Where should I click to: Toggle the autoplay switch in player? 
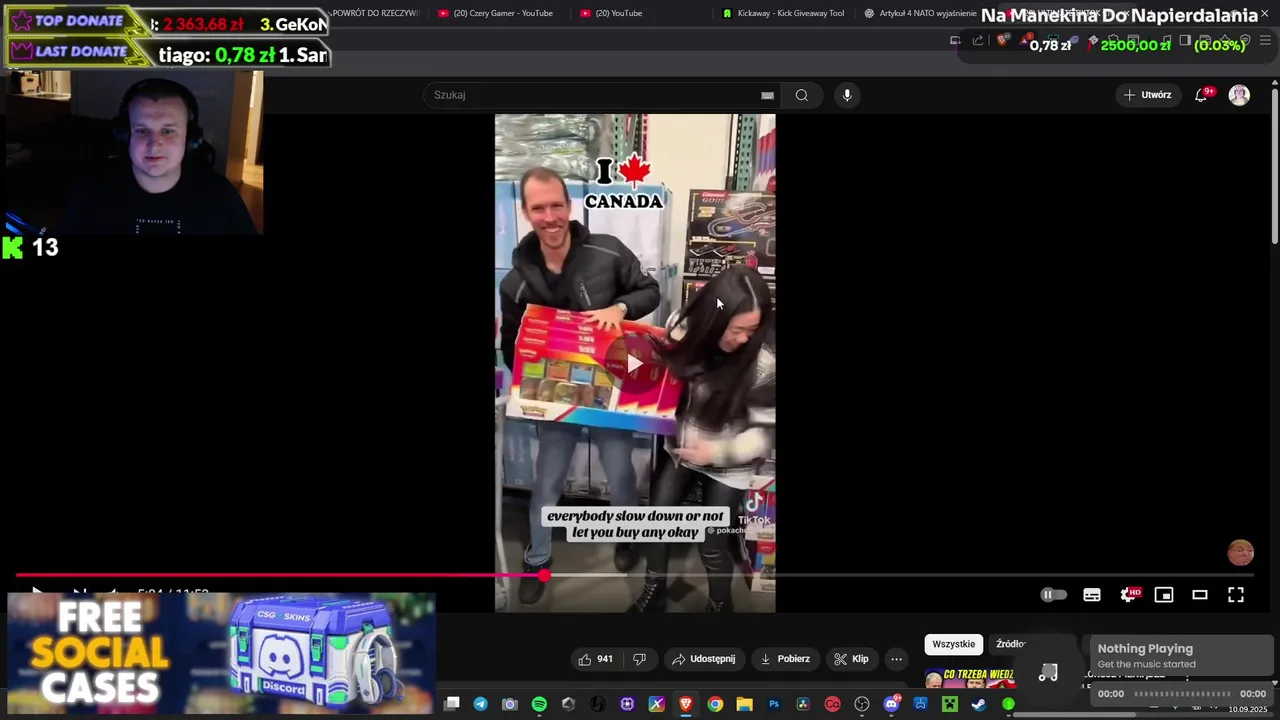(1053, 595)
